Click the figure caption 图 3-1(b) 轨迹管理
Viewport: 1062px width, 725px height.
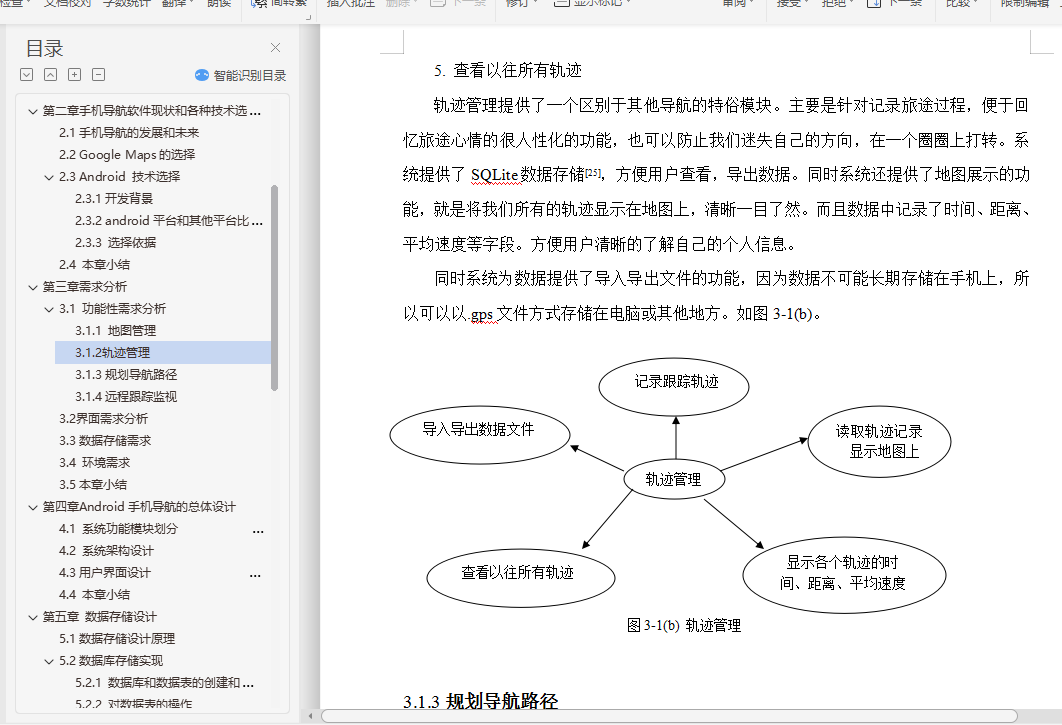[684, 625]
